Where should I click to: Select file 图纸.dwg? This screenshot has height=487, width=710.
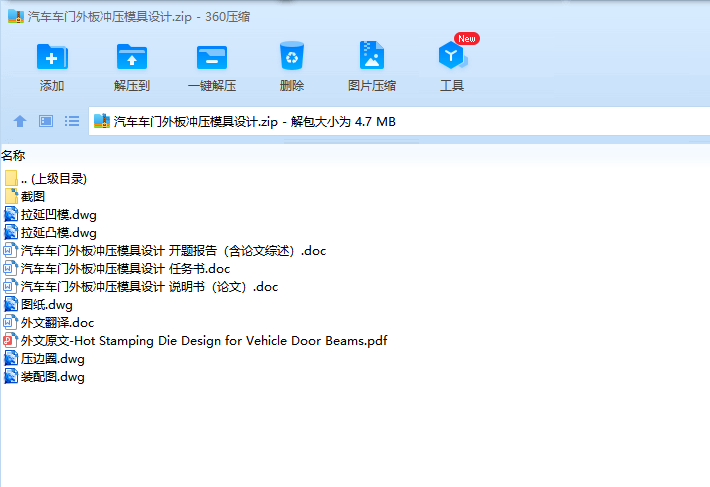click(x=38, y=305)
